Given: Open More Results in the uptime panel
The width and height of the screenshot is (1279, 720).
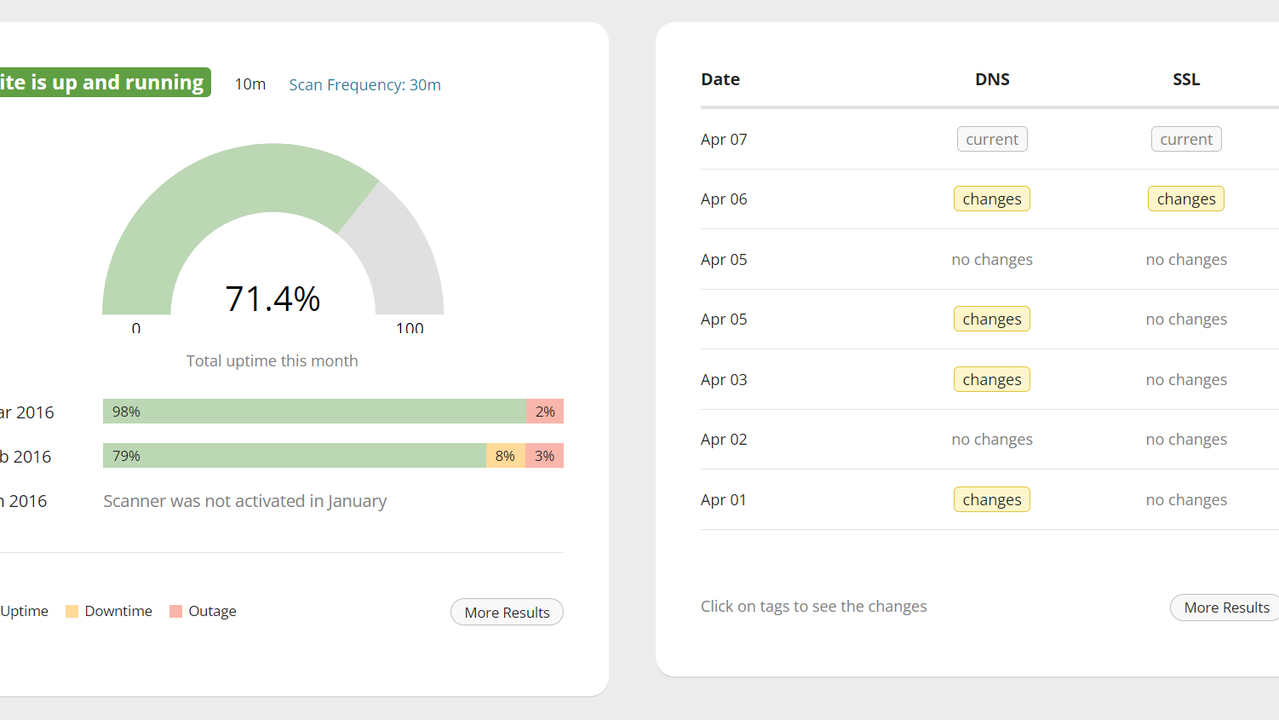Looking at the screenshot, I should point(506,612).
